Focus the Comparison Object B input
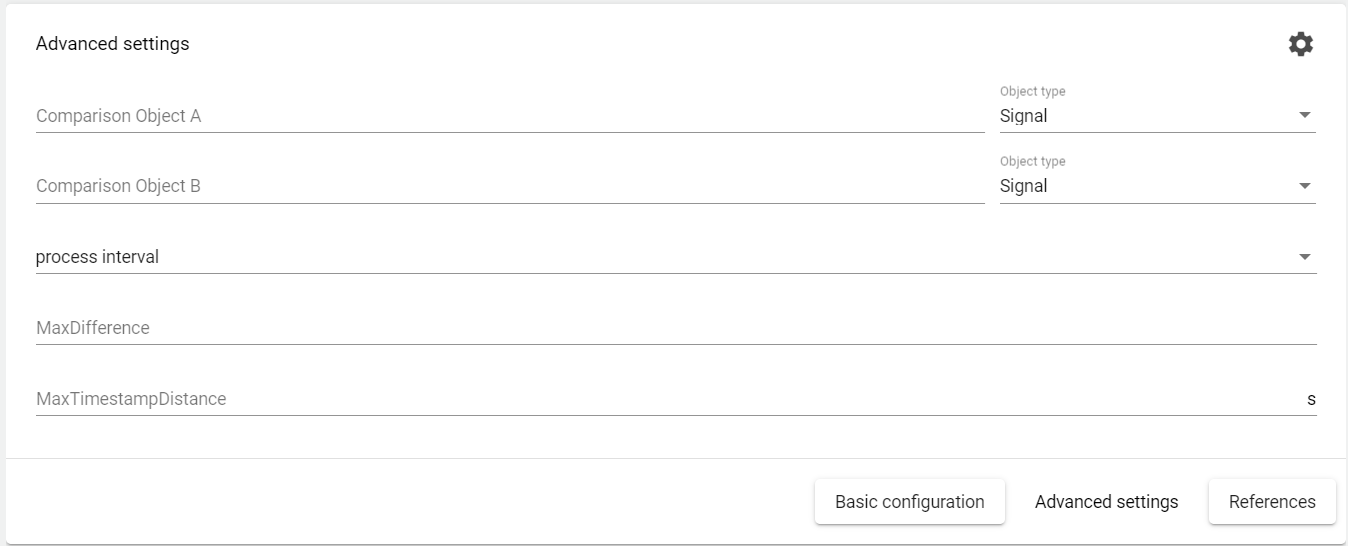The width and height of the screenshot is (1348, 546). tap(510, 186)
